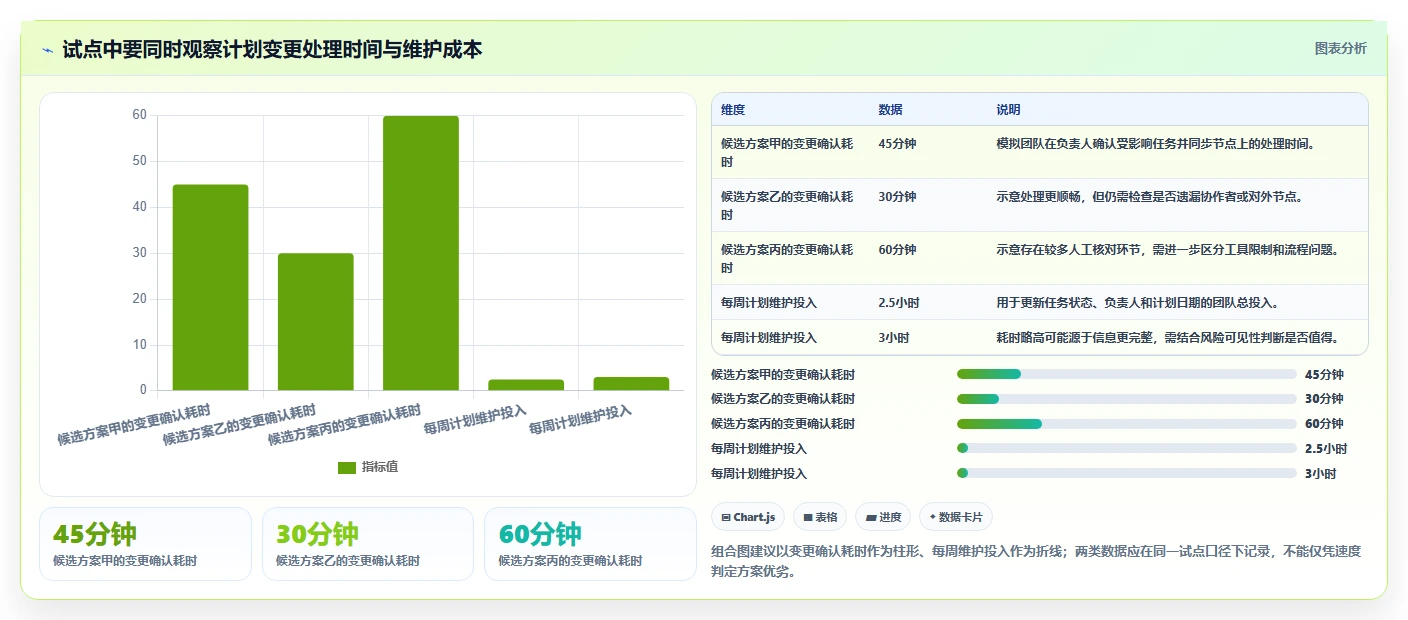Click the 2.5小时 cell in the table
Viewport: 1408px width, 620px height.
point(899,303)
